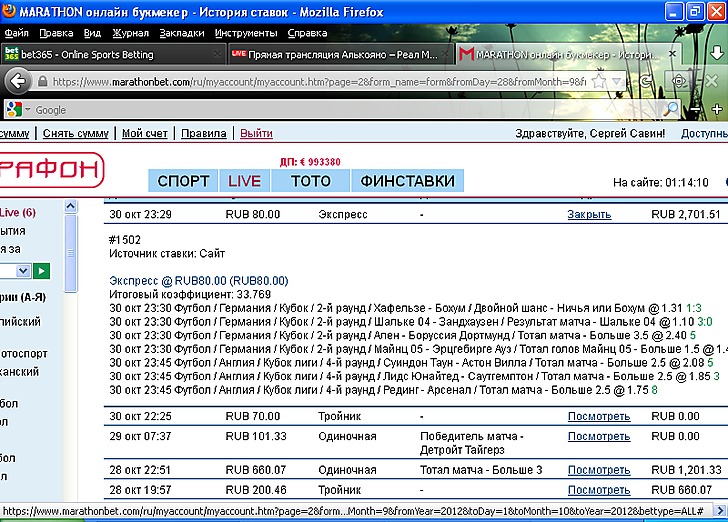Open the Закладки menu
The image size is (728, 522).
[x=182, y=33]
